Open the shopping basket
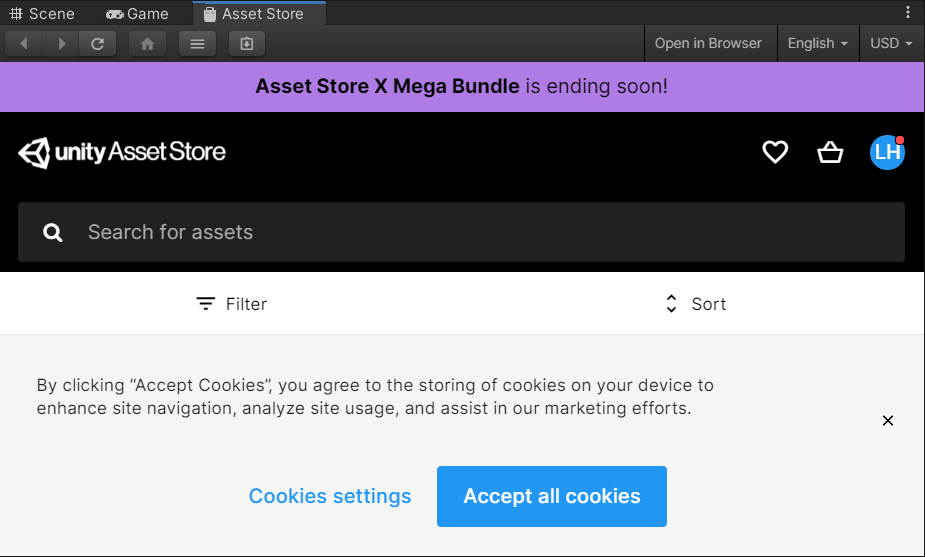This screenshot has height=557, width=925. pos(830,152)
